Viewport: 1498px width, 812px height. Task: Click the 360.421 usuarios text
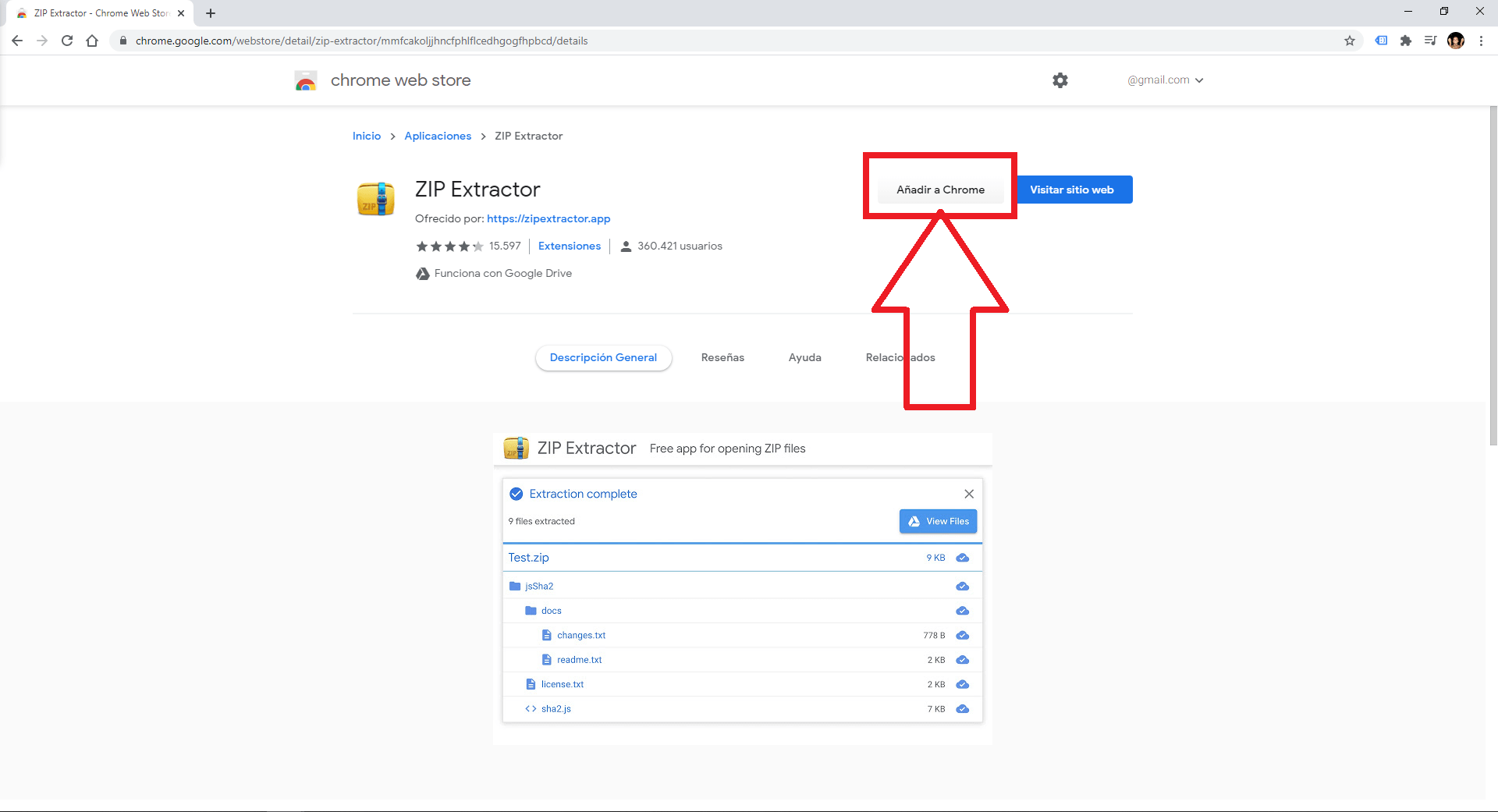tap(680, 246)
